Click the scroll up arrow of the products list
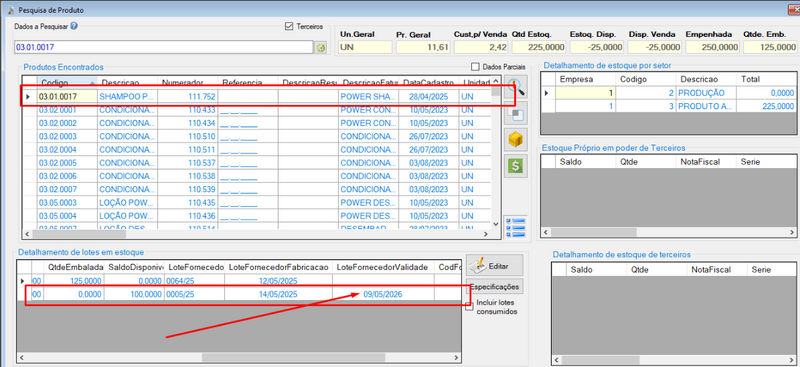This screenshot has width=800, height=367. 495,82
